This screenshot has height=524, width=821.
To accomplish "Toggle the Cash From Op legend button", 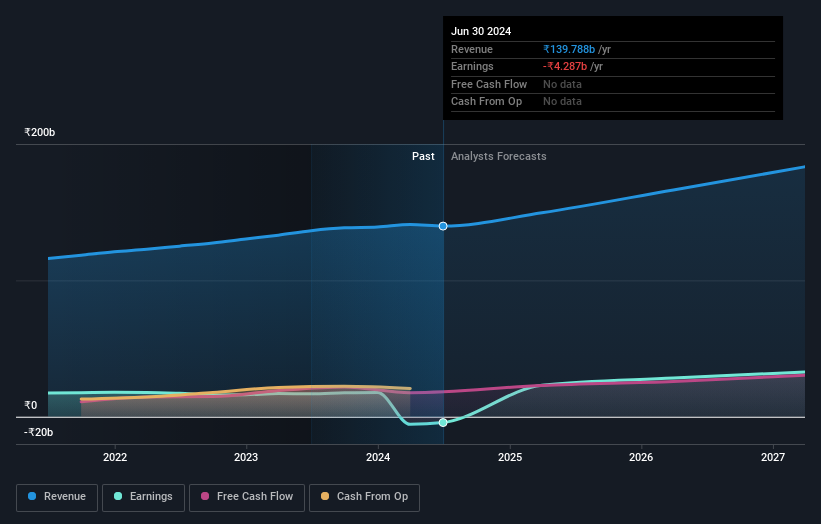I will [364, 497].
